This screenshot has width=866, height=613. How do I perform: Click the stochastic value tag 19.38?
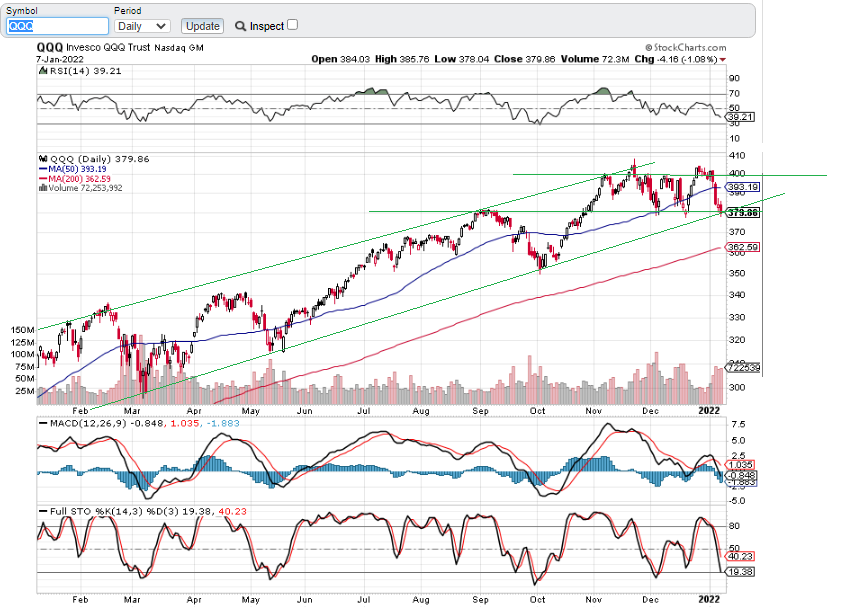pyautogui.click(x=741, y=572)
